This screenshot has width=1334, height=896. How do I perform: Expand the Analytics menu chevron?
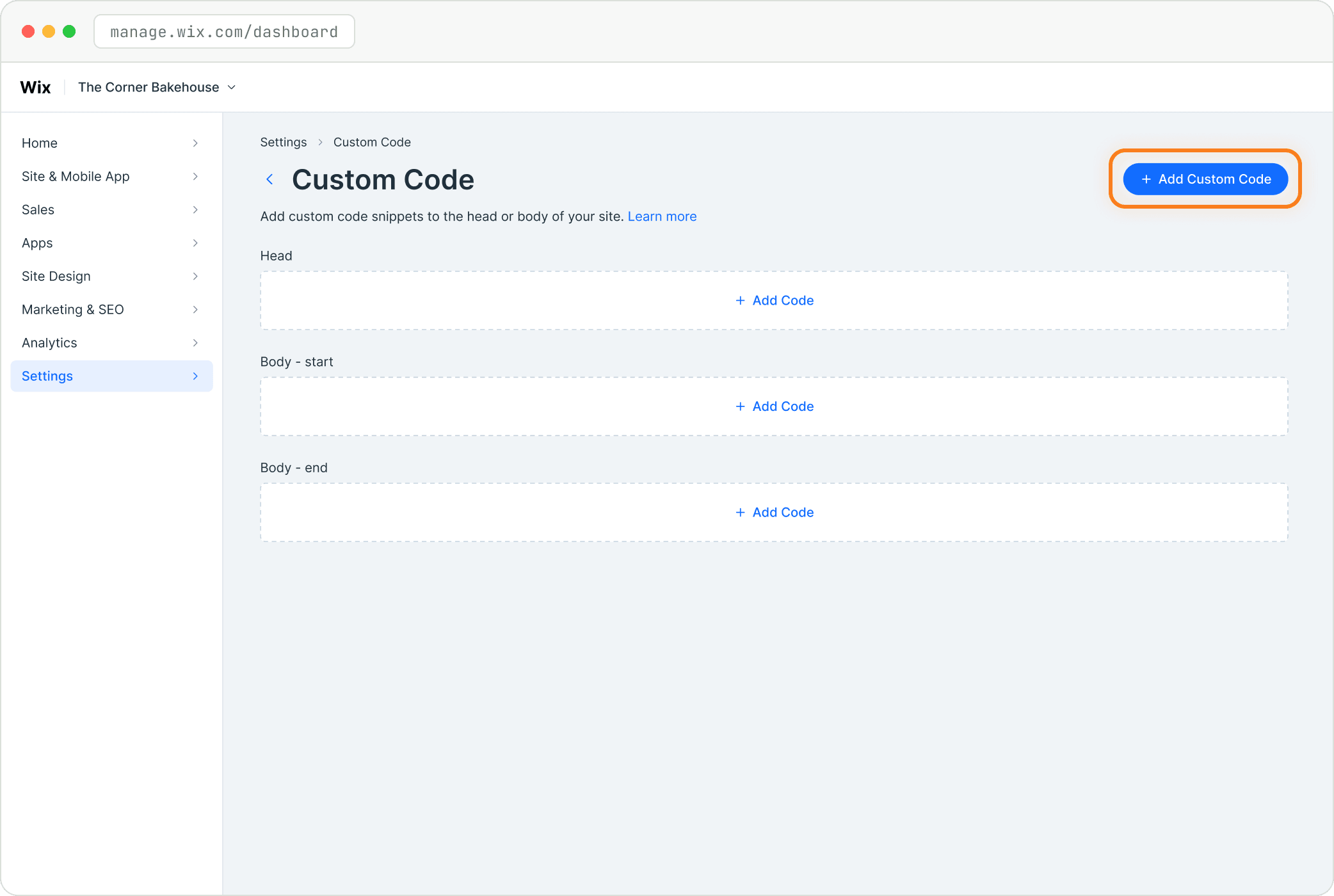pos(195,343)
